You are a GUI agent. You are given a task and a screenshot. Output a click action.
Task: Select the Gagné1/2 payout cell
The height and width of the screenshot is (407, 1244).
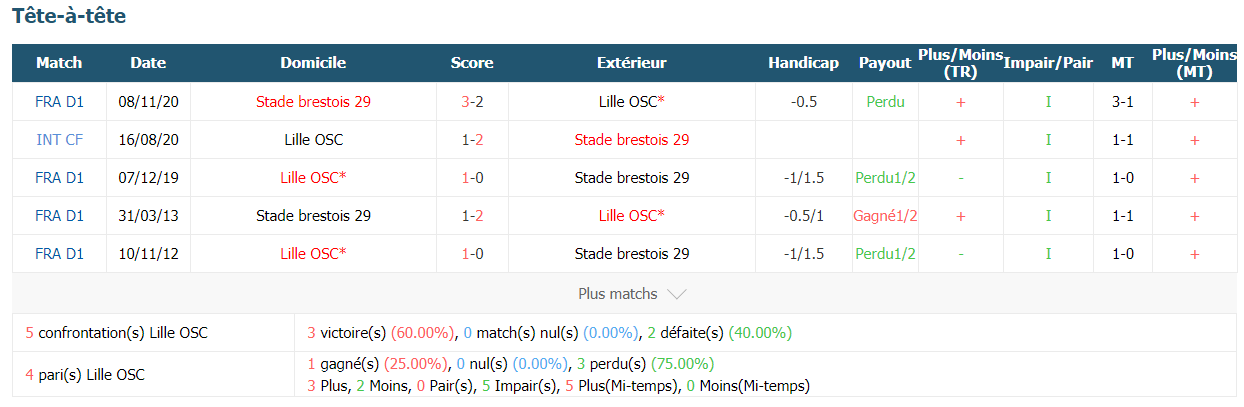[885, 216]
